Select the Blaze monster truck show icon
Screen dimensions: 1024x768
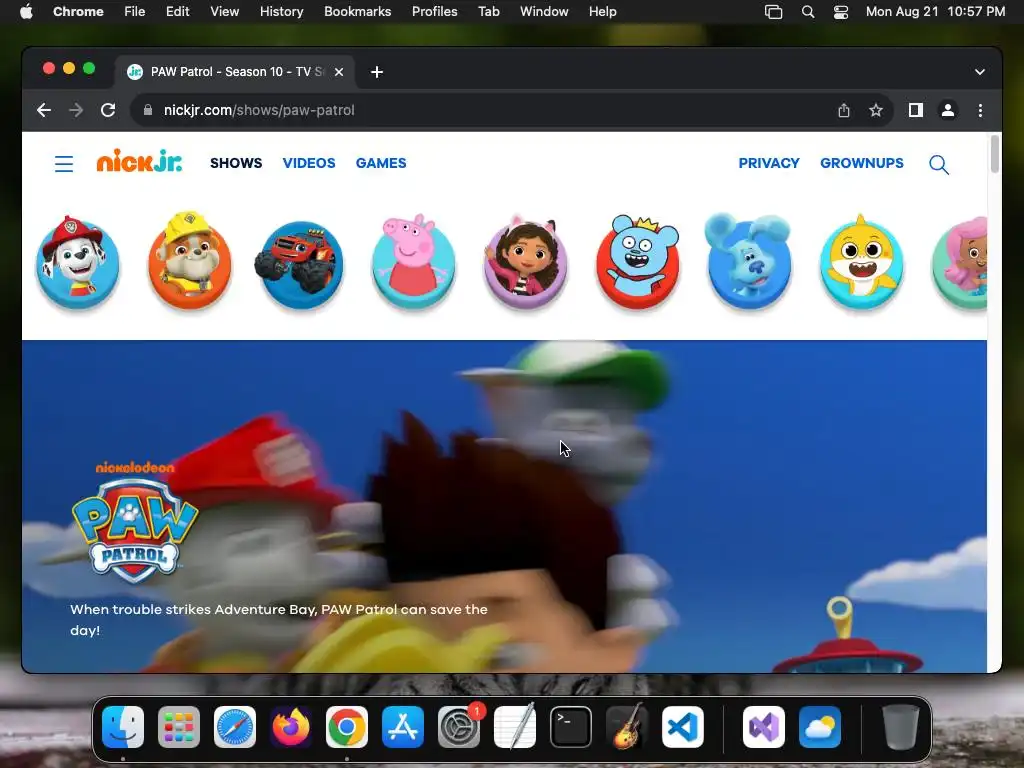[x=300, y=265]
